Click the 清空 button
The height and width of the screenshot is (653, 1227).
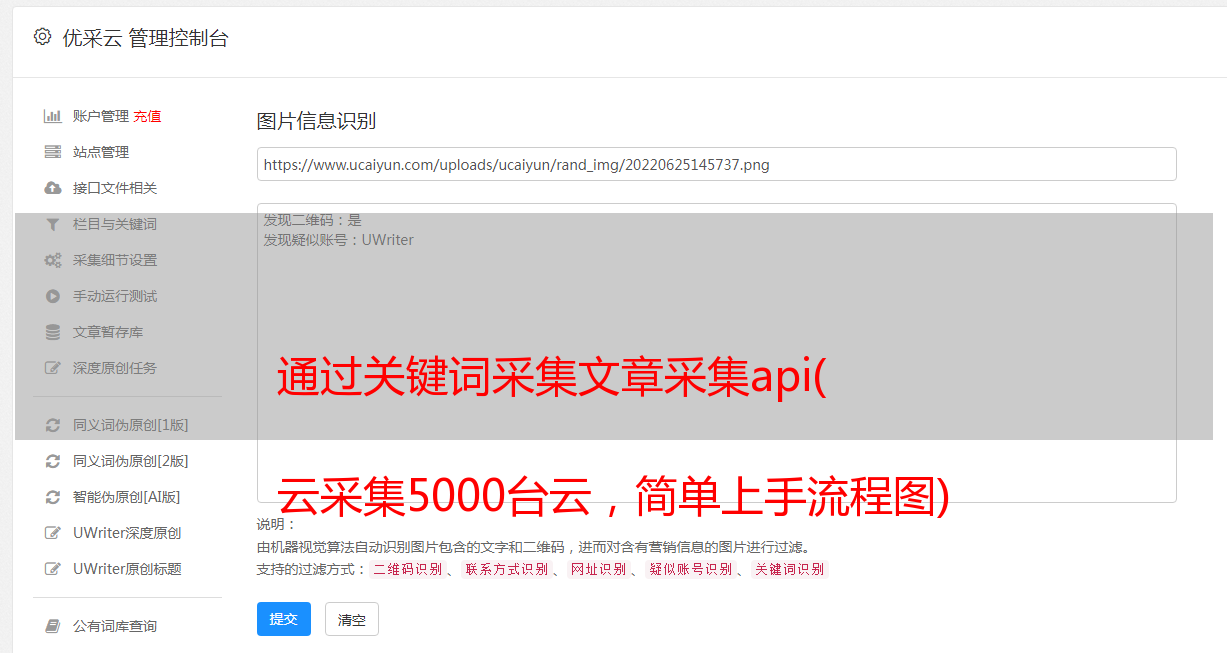point(352,619)
